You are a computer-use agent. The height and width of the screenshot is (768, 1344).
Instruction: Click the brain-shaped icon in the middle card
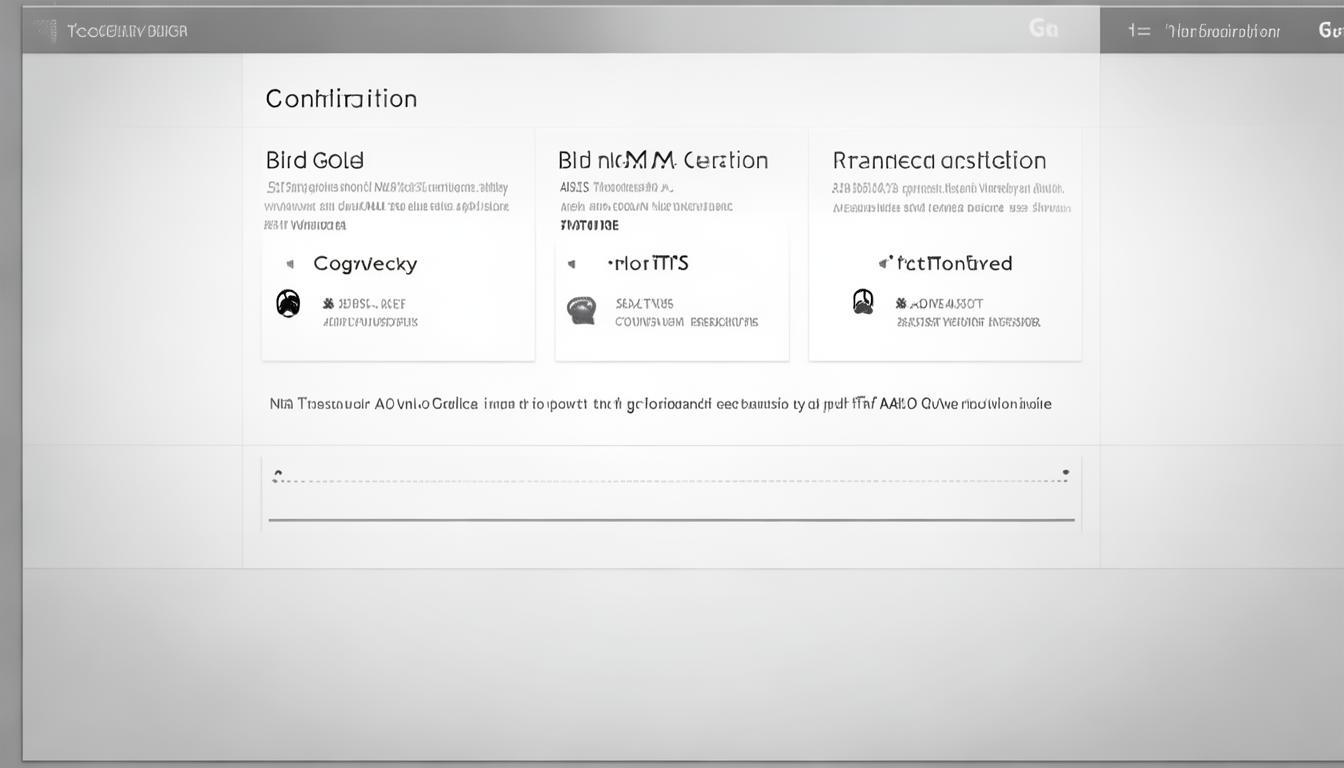(582, 310)
